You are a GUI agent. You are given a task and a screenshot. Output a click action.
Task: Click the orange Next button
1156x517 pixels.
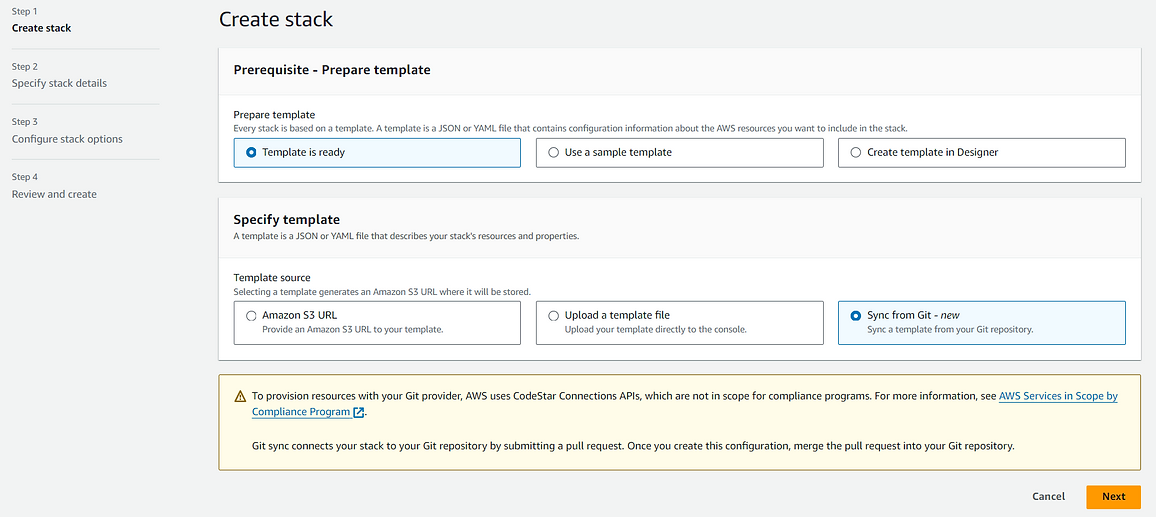[x=1113, y=496]
